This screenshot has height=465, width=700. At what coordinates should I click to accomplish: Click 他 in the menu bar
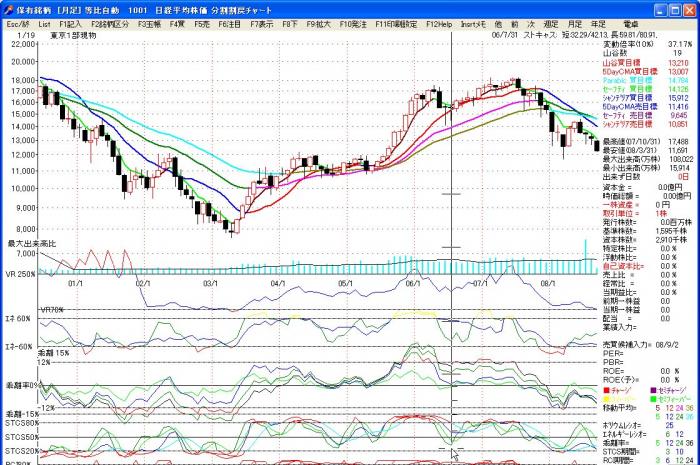[498, 24]
